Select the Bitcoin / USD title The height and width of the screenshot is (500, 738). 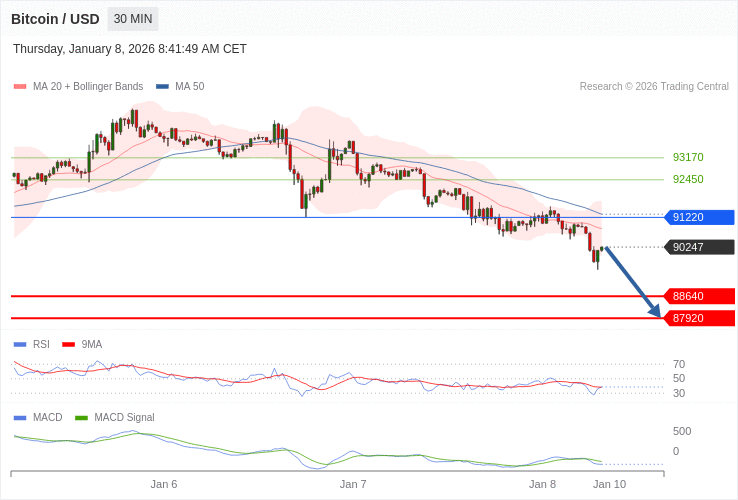(55, 19)
